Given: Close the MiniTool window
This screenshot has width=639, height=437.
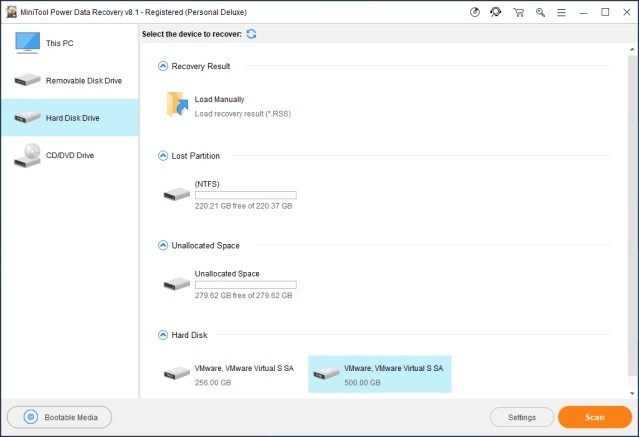Looking at the screenshot, I should tap(627, 12).
